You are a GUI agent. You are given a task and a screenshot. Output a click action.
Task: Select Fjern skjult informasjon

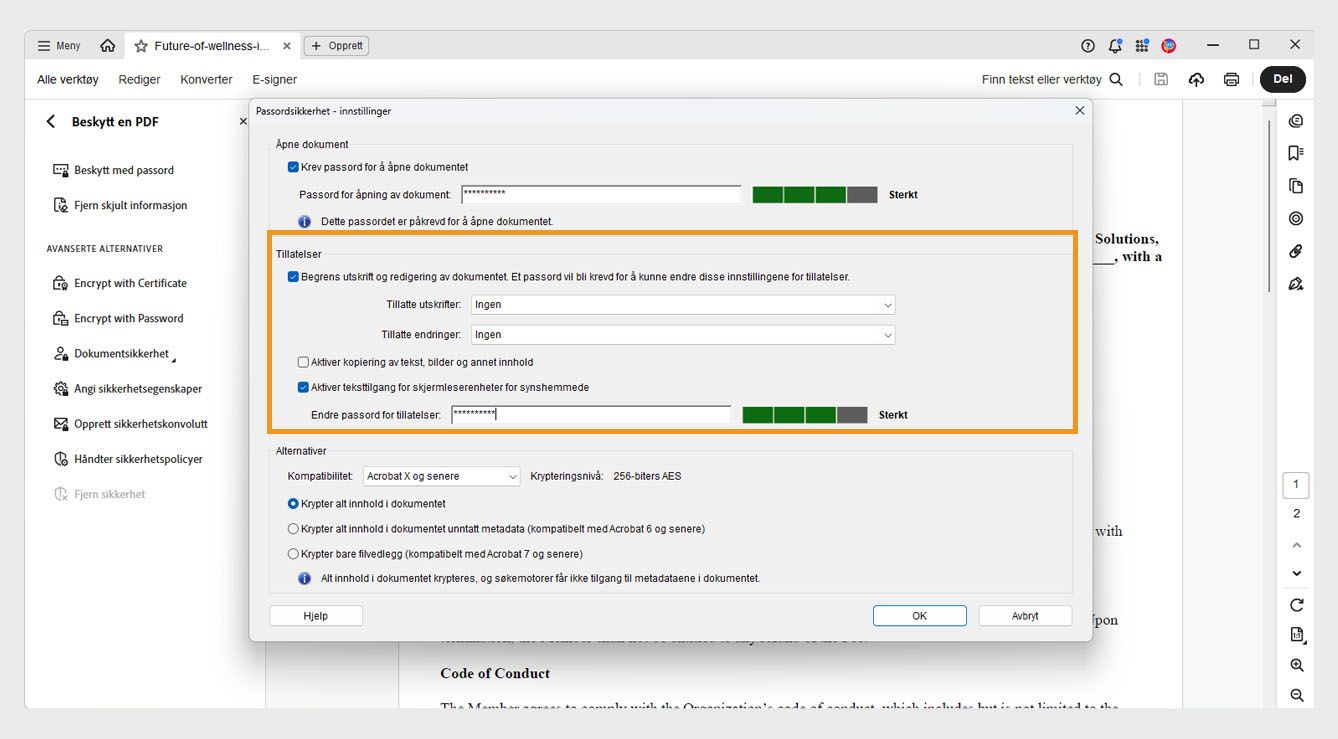[120, 206]
